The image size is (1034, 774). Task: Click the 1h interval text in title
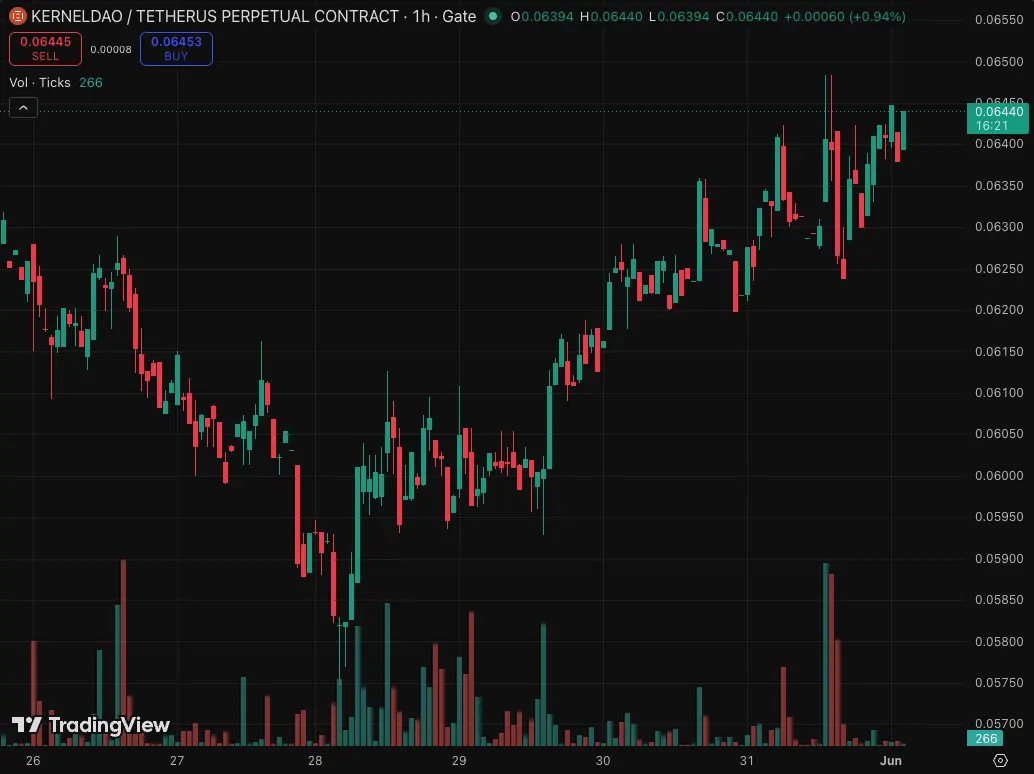pyautogui.click(x=421, y=16)
